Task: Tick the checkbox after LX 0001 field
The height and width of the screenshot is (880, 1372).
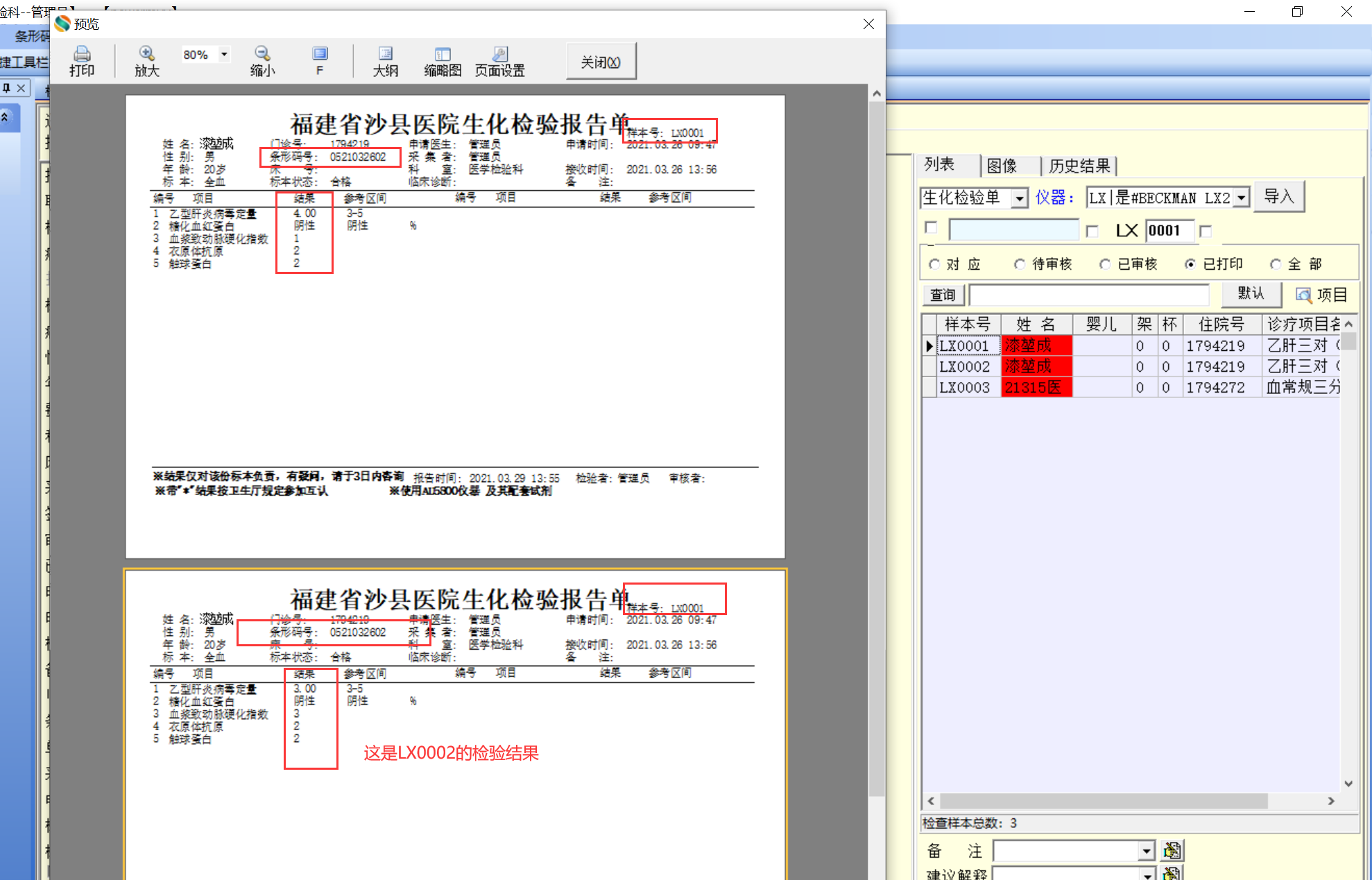Action: click(1206, 231)
